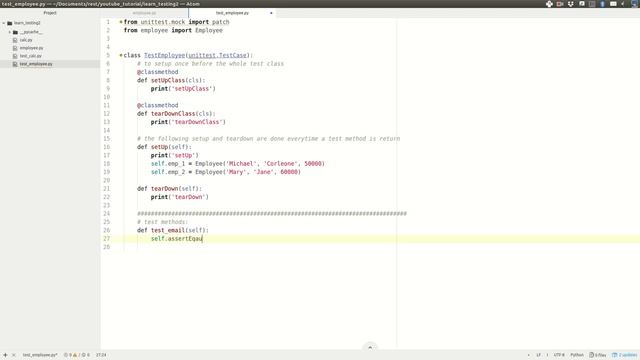
Task: Select the Project panel header
Action: [50, 13]
